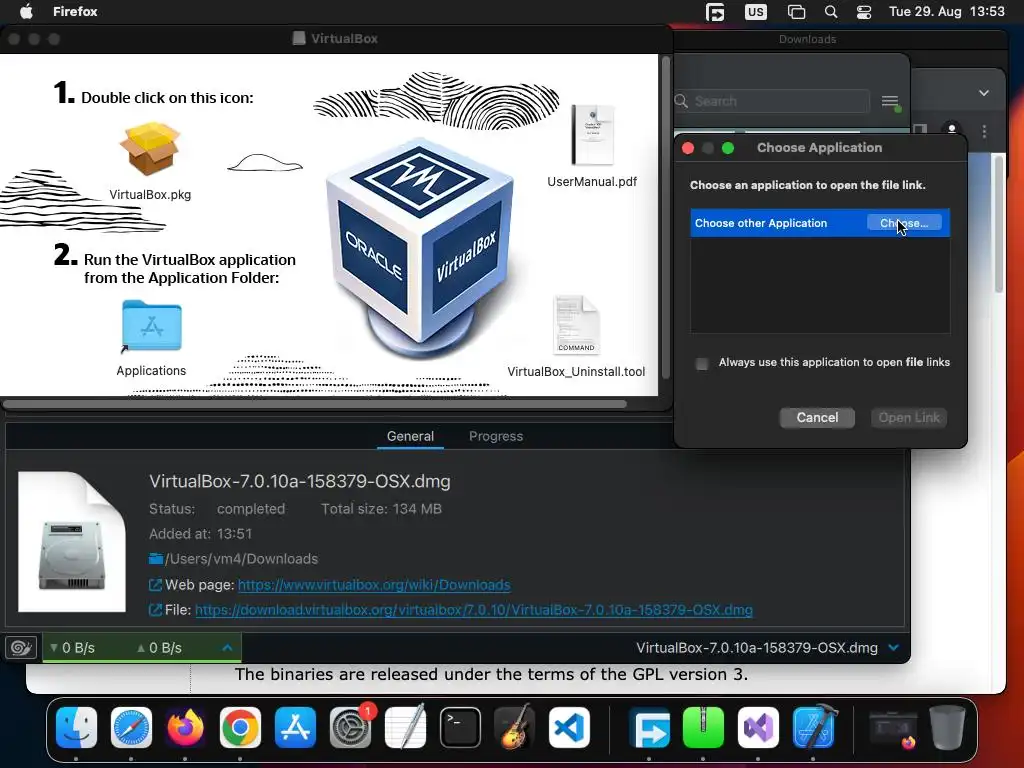Click the Firefox tab list chevron
This screenshot has height=768, width=1024.
[x=984, y=93]
